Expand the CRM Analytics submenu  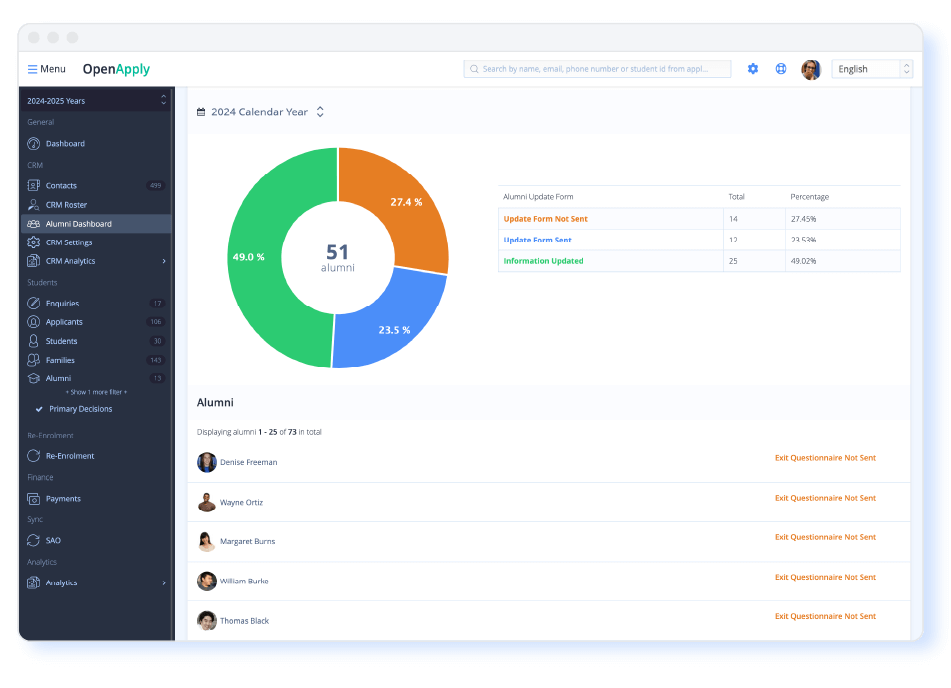coord(164,262)
